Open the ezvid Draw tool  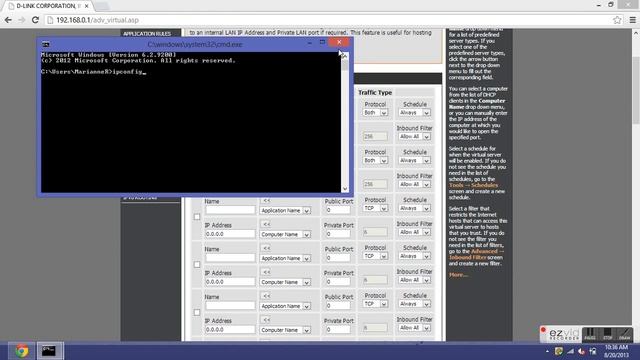tap(625, 334)
